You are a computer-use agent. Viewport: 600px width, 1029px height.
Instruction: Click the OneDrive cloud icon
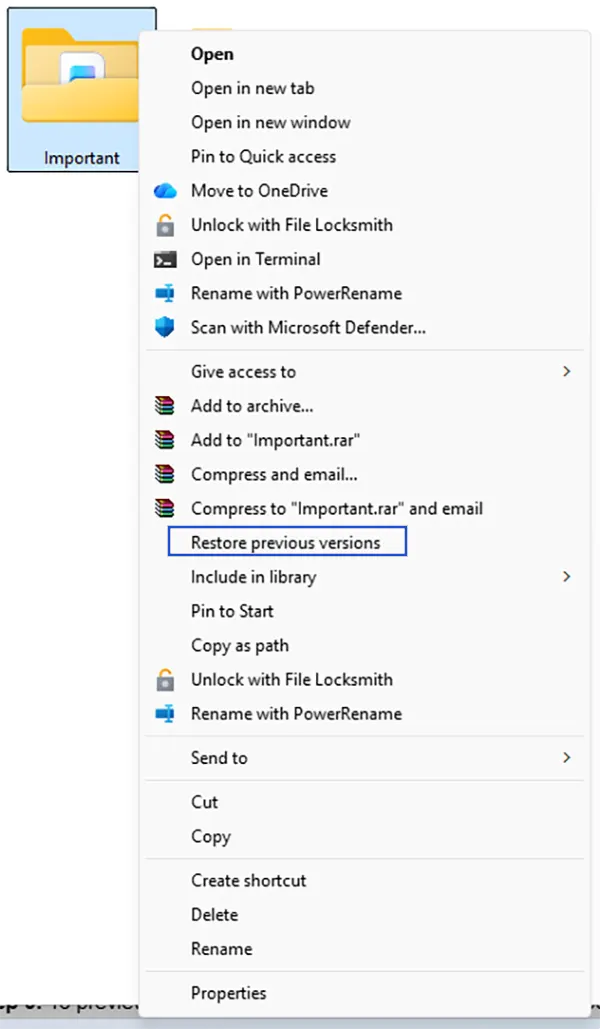tap(165, 191)
